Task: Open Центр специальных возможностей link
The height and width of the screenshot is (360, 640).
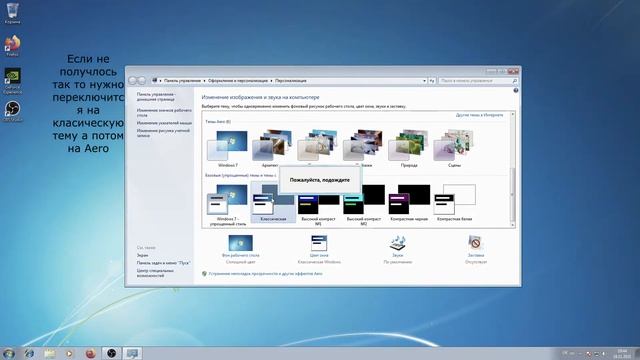Action: click(x=155, y=273)
